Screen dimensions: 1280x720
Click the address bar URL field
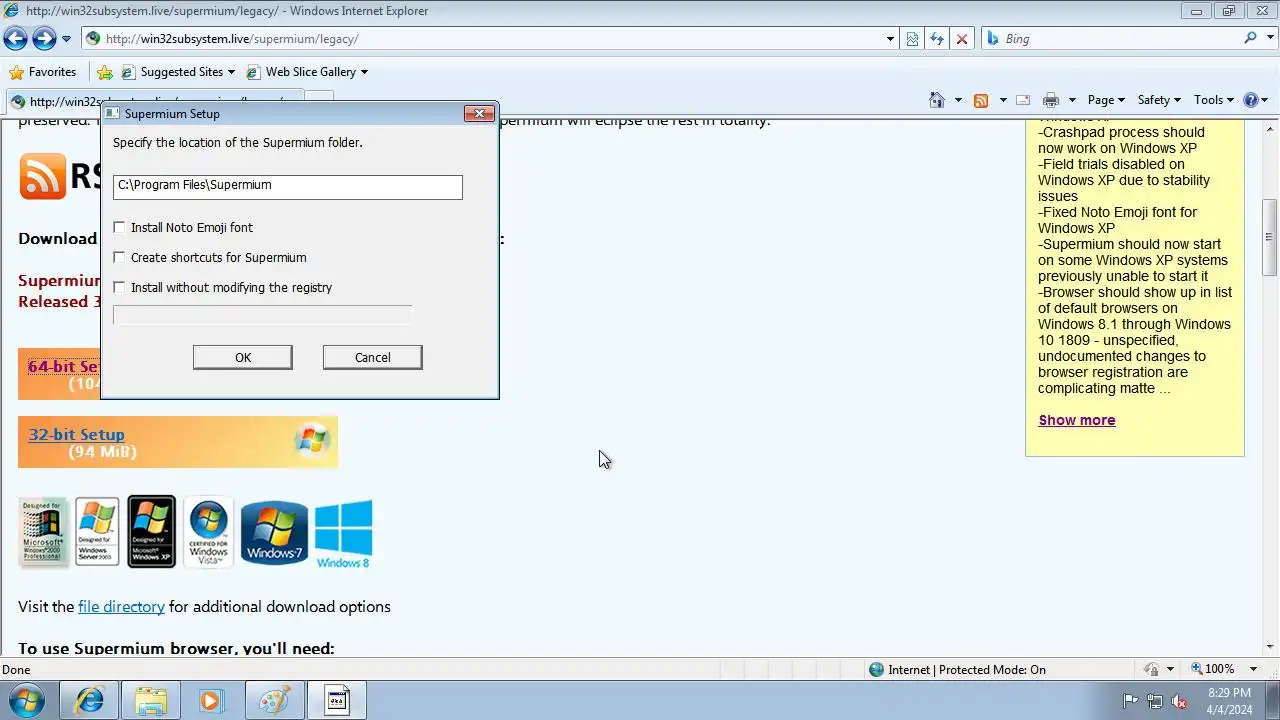[484, 39]
